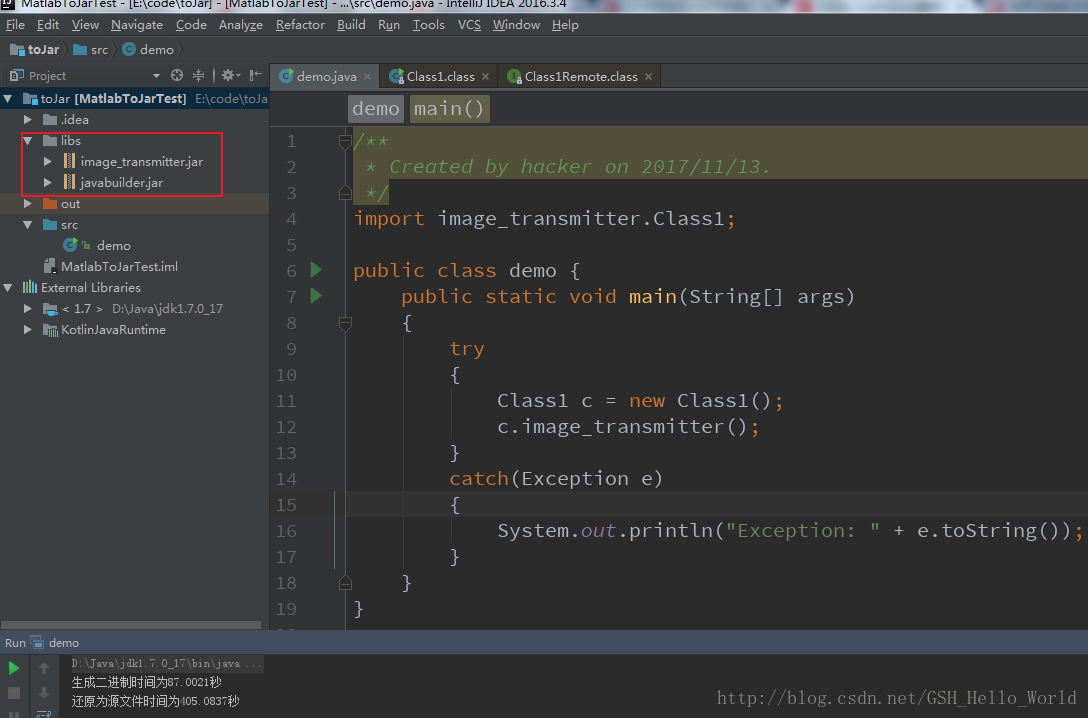Collapse the toJar project root node
Viewport: 1088px width, 718px height.
click(8, 99)
